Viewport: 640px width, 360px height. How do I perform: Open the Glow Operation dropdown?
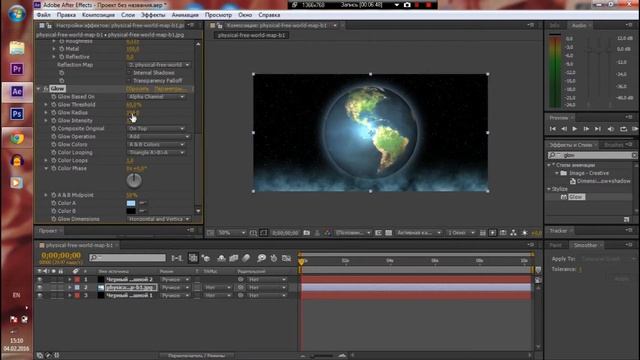point(159,136)
